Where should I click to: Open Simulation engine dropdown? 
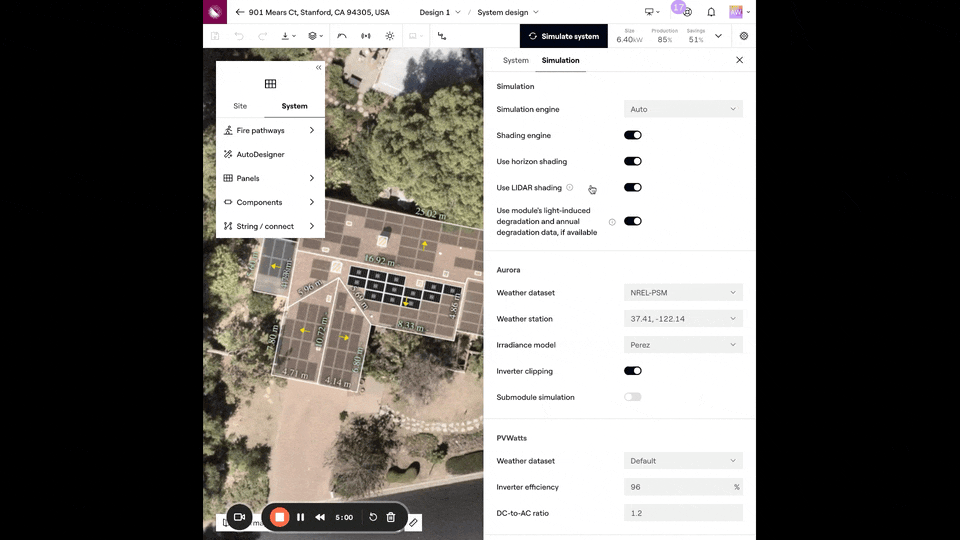(683, 109)
